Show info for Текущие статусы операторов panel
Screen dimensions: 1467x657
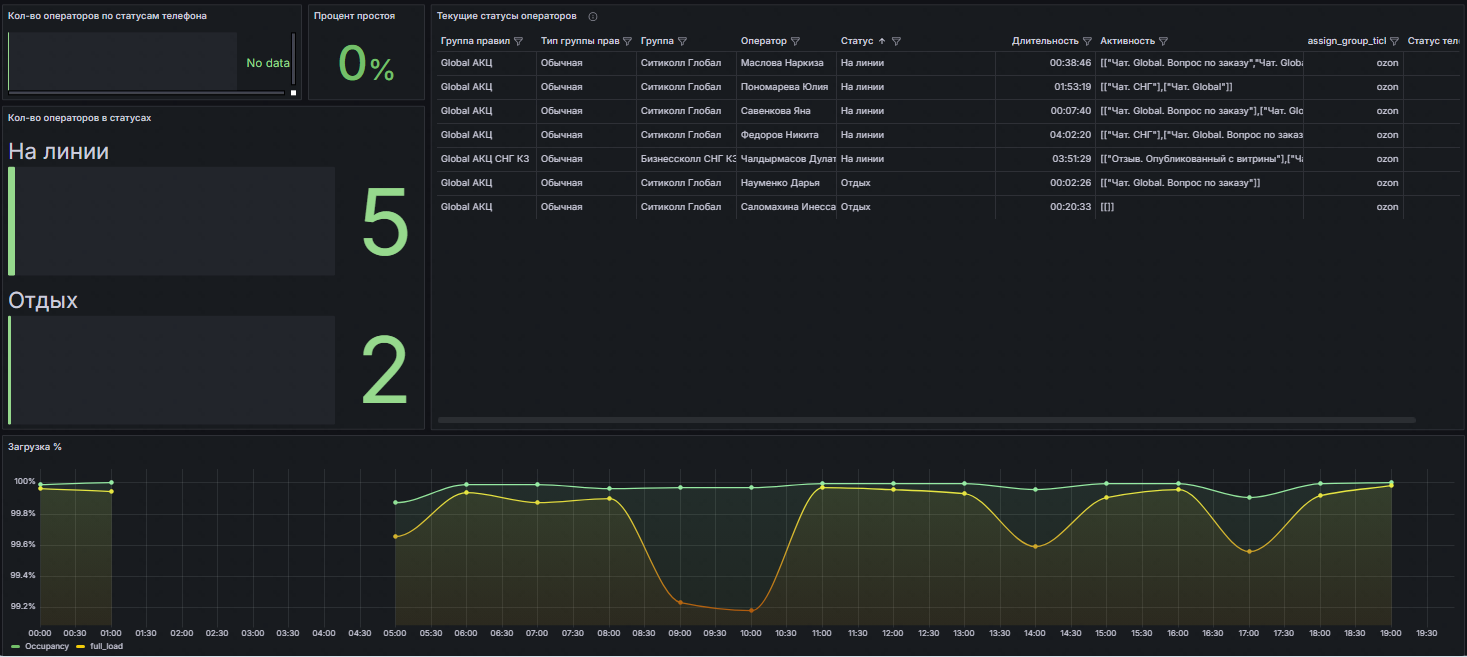coord(593,17)
